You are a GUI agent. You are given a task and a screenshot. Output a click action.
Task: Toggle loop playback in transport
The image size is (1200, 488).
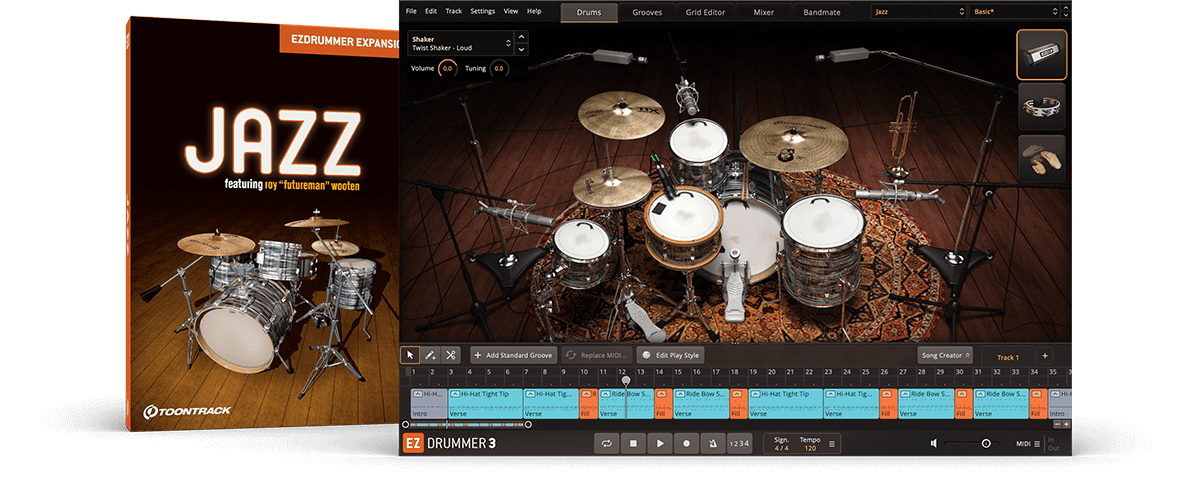point(606,443)
